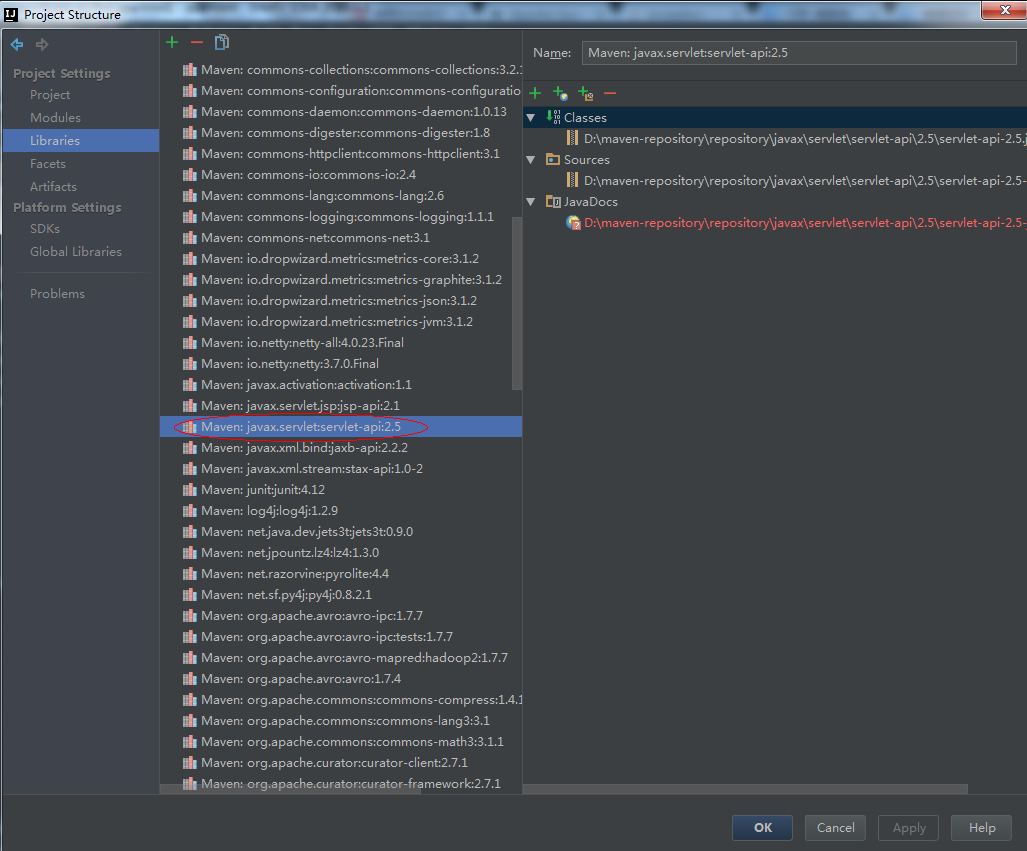Select Maven: javax.servlet:servlet-api:2.5 library
This screenshot has width=1027, height=851.
click(x=341, y=426)
